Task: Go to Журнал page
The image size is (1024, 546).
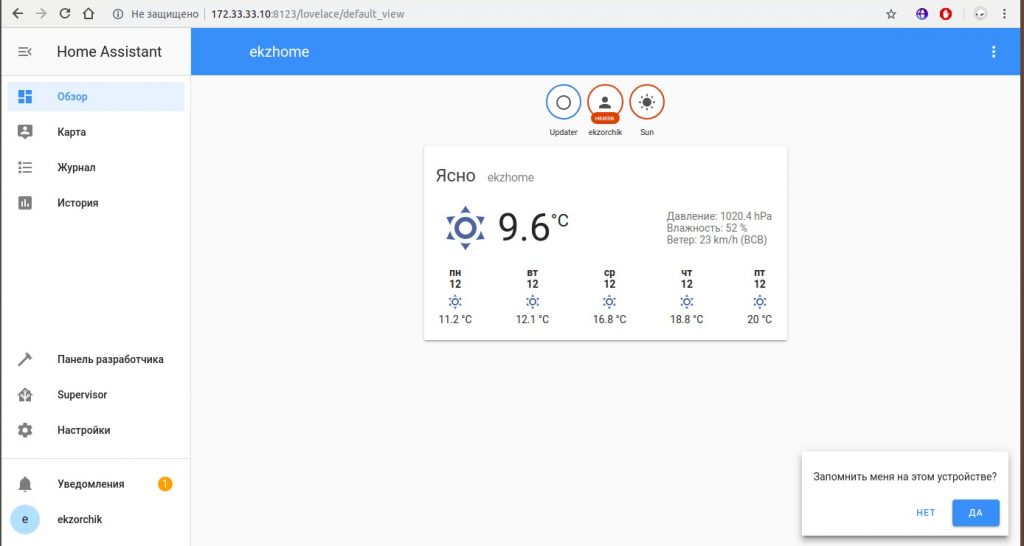Action: coord(76,168)
